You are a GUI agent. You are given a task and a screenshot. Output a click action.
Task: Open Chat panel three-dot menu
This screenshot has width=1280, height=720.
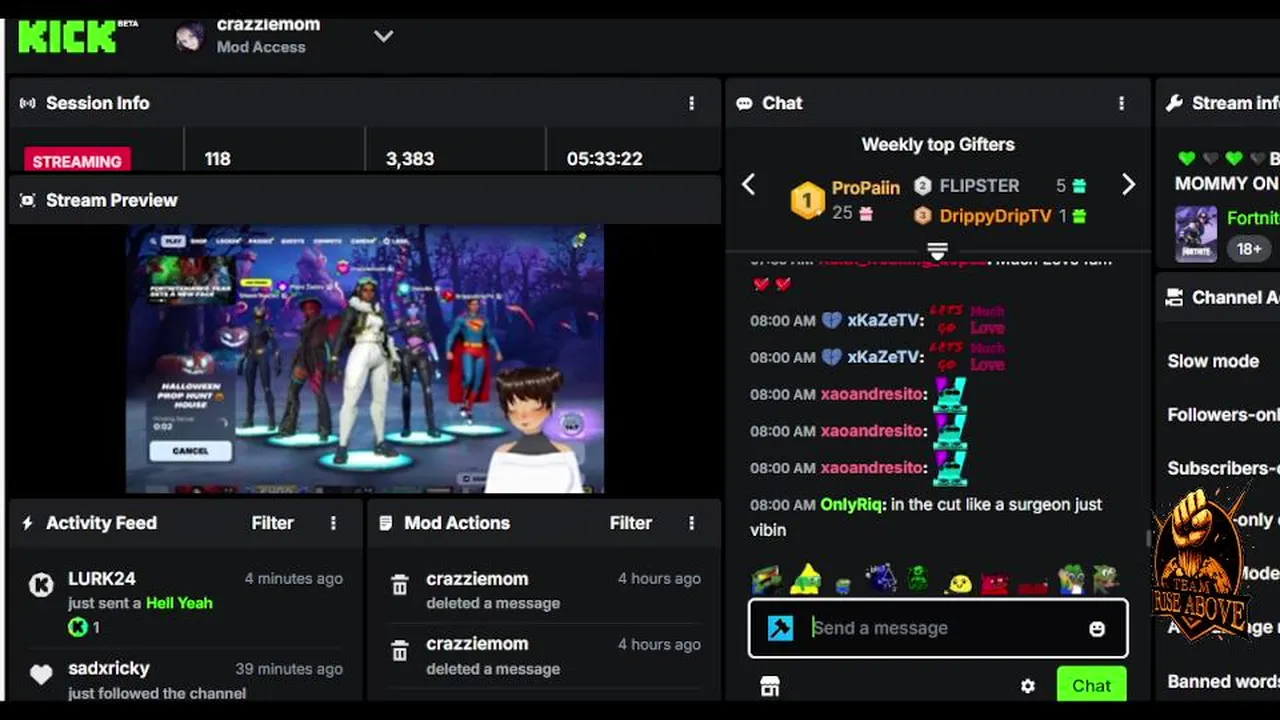(1121, 103)
